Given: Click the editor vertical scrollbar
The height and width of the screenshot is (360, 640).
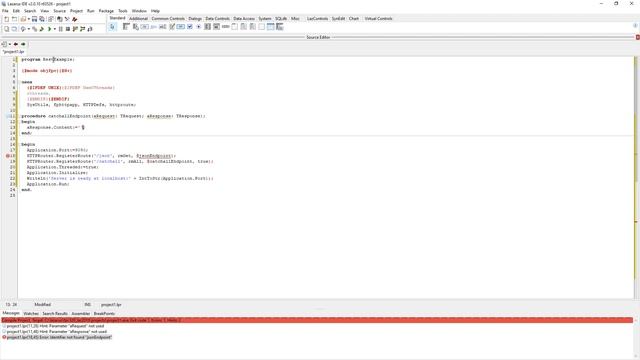Looking at the screenshot, I should tap(636, 178).
